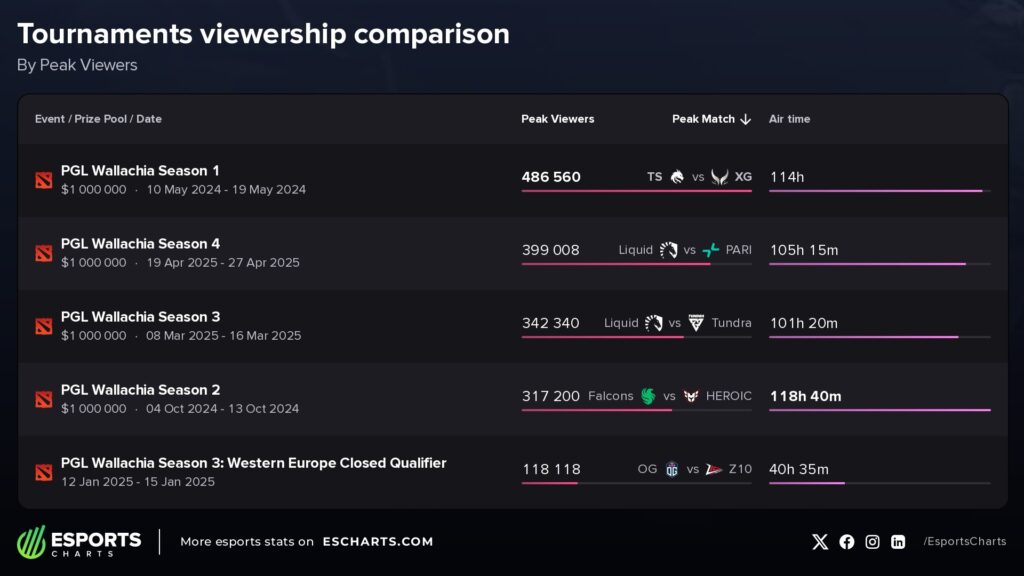Open the LinkedIn social icon

coord(898,541)
